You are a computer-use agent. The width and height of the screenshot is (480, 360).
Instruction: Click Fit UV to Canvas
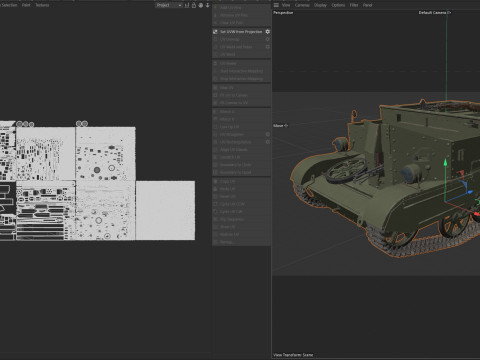point(241,95)
